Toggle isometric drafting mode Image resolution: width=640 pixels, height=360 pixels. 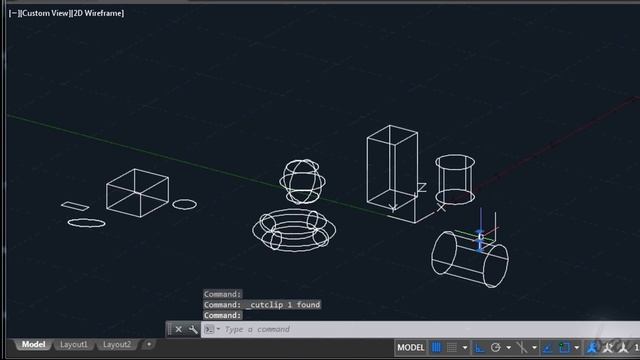[522, 348]
